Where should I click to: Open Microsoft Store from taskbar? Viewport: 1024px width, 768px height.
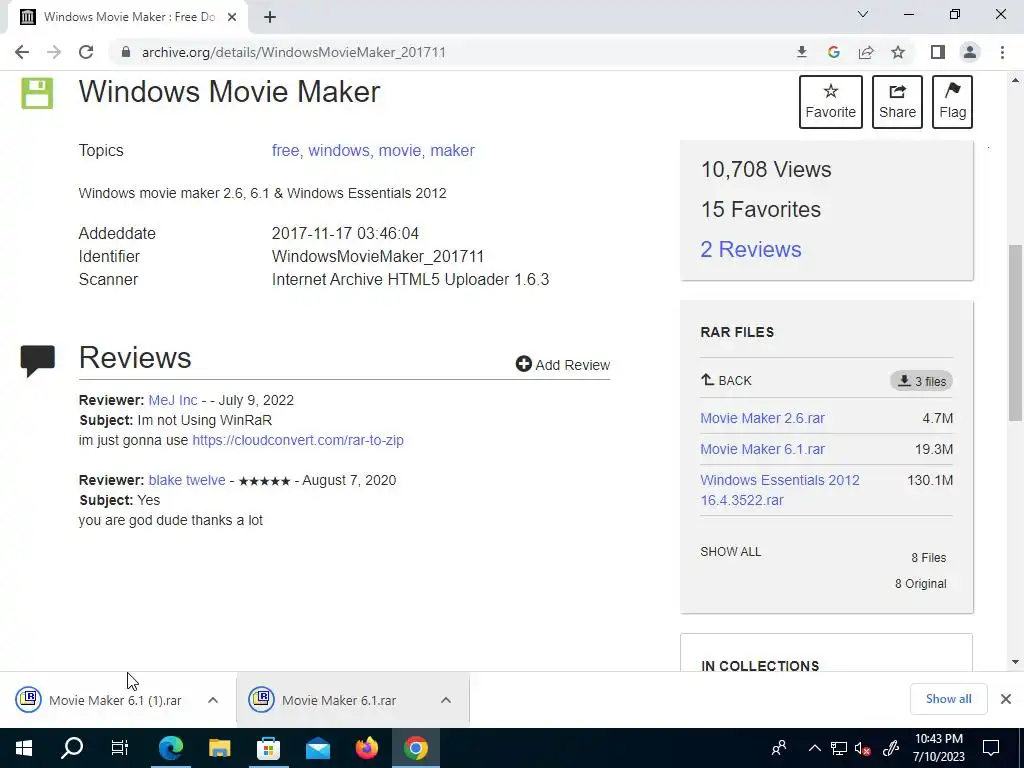tap(268, 748)
